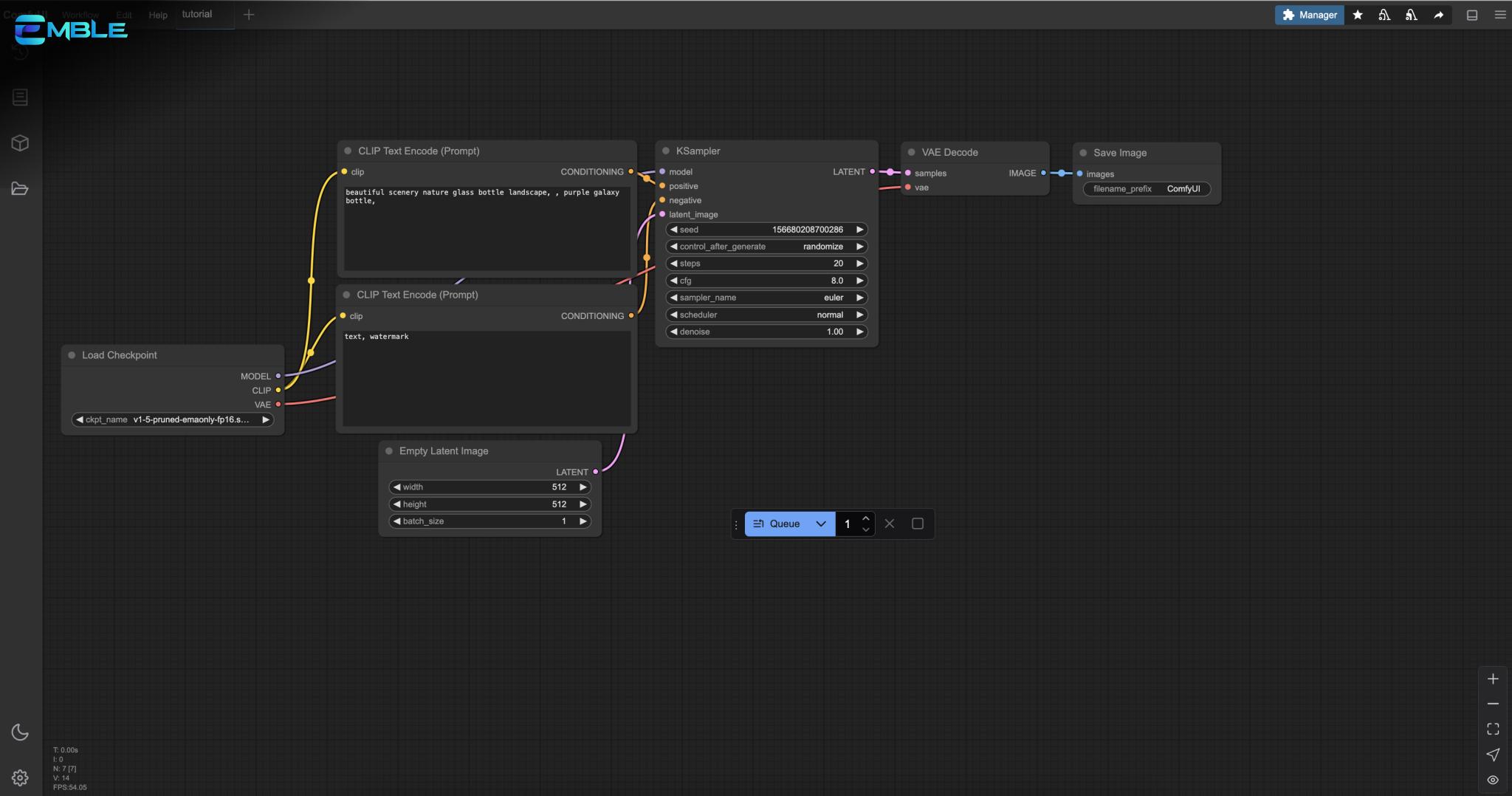The height and width of the screenshot is (796, 1512).
Task: Click the square clear-queue icon
Action: point(918,524)
